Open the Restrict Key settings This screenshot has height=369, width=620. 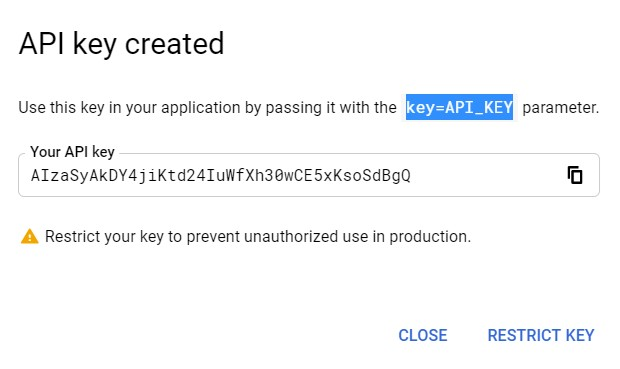tap(541, 335)
